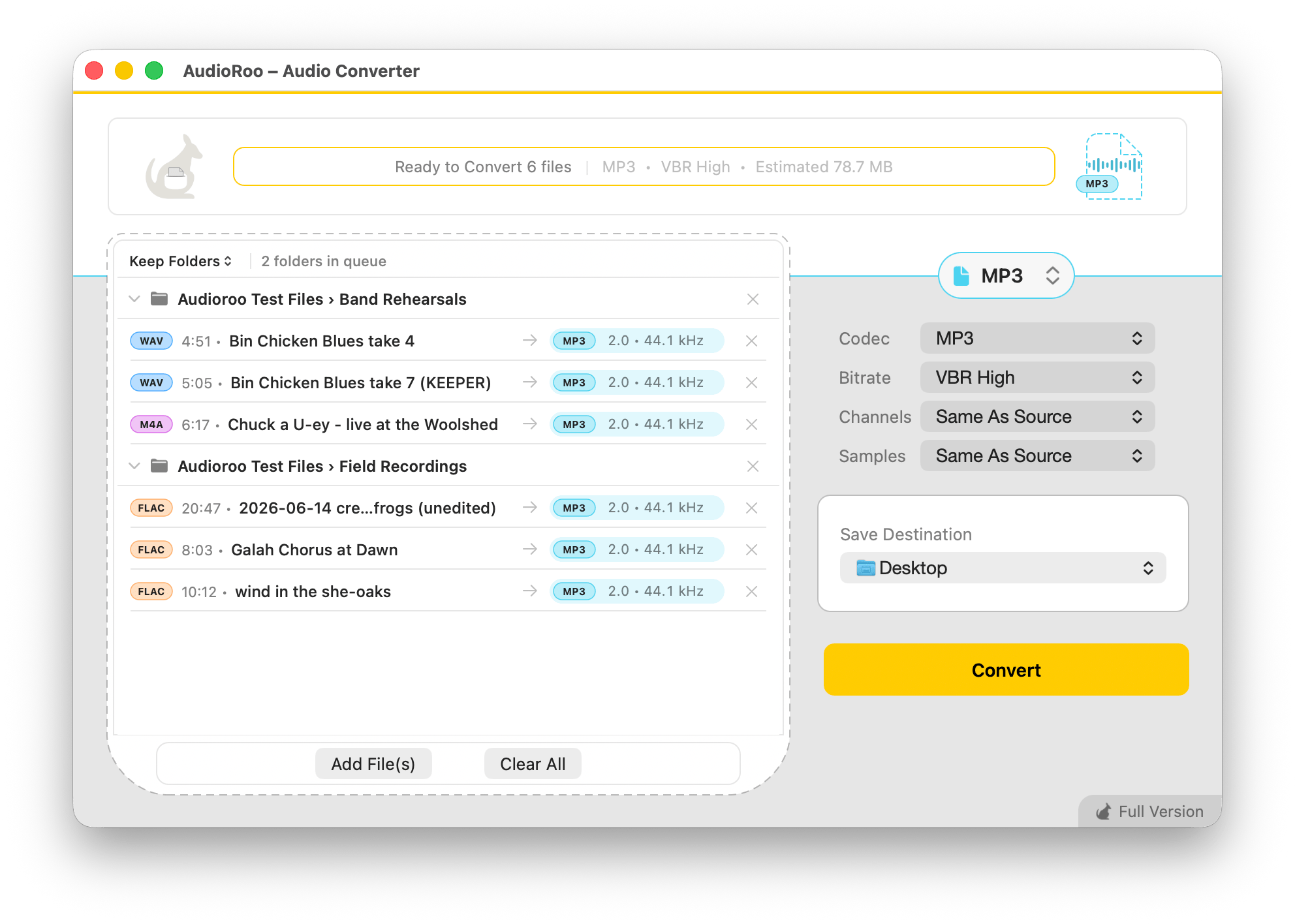Click the WAV badge on take 4
Screen dimensions: 1295x924
pos(151,341)
